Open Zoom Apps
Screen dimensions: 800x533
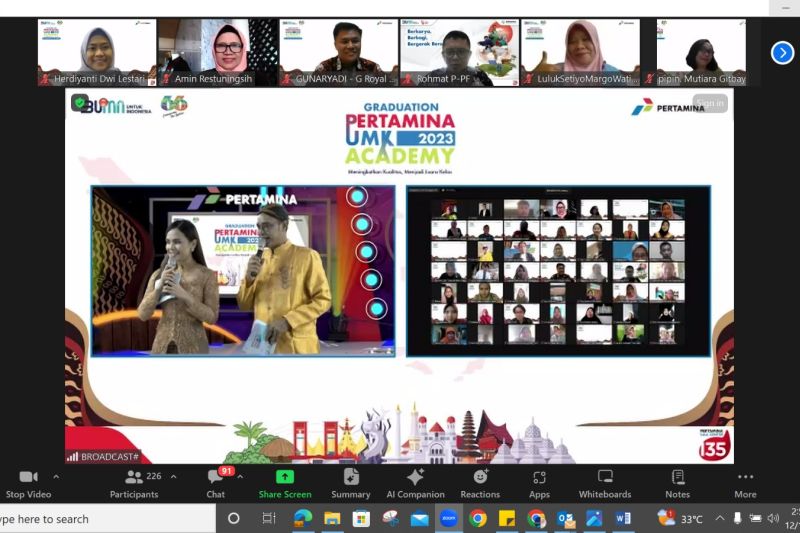coord(539,485)
